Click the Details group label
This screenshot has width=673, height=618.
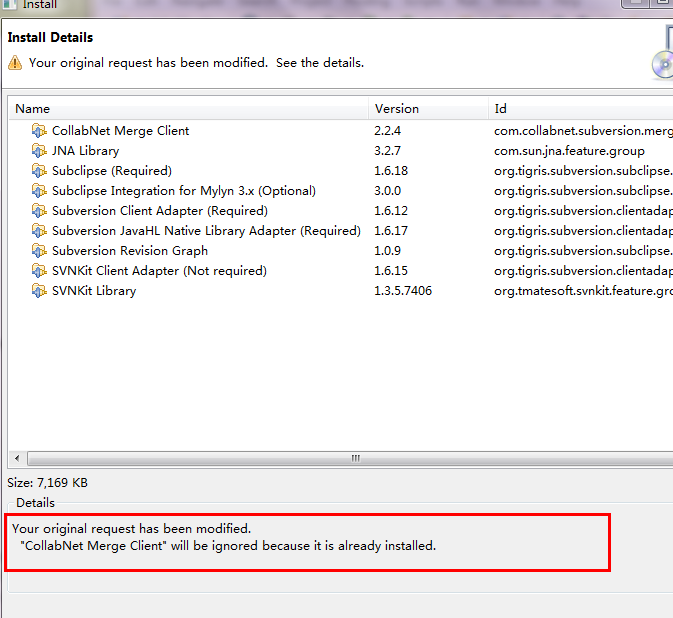[x=35, y=503]
